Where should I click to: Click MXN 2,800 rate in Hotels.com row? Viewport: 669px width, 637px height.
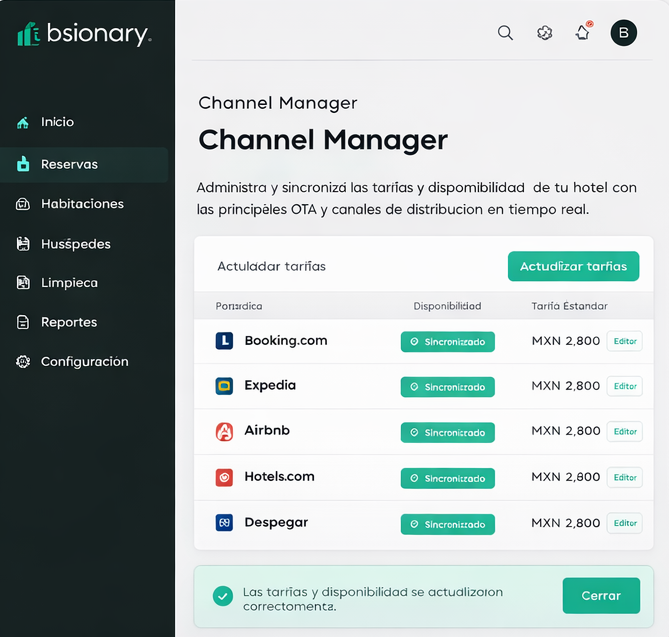pos(566,477)
